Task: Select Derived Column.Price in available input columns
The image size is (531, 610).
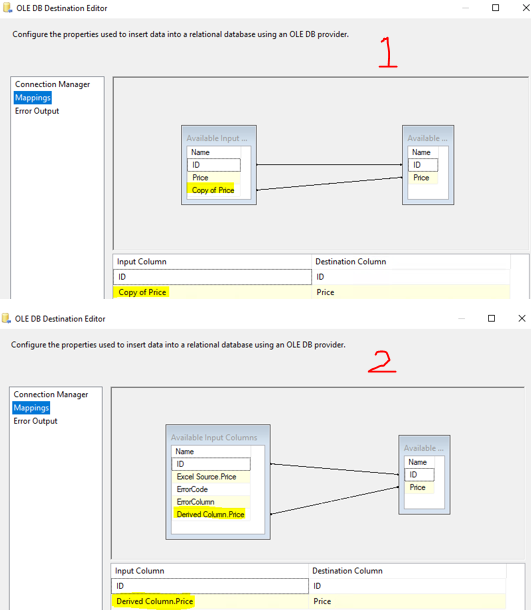Action: (x=210, y=514)
